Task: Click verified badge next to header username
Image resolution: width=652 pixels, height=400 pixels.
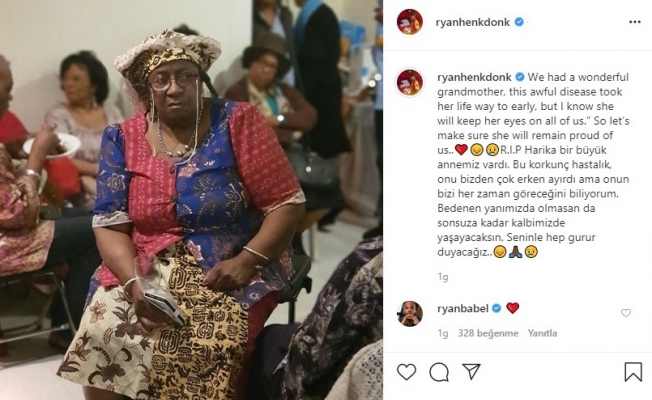Action: click(x=519, y=22)
